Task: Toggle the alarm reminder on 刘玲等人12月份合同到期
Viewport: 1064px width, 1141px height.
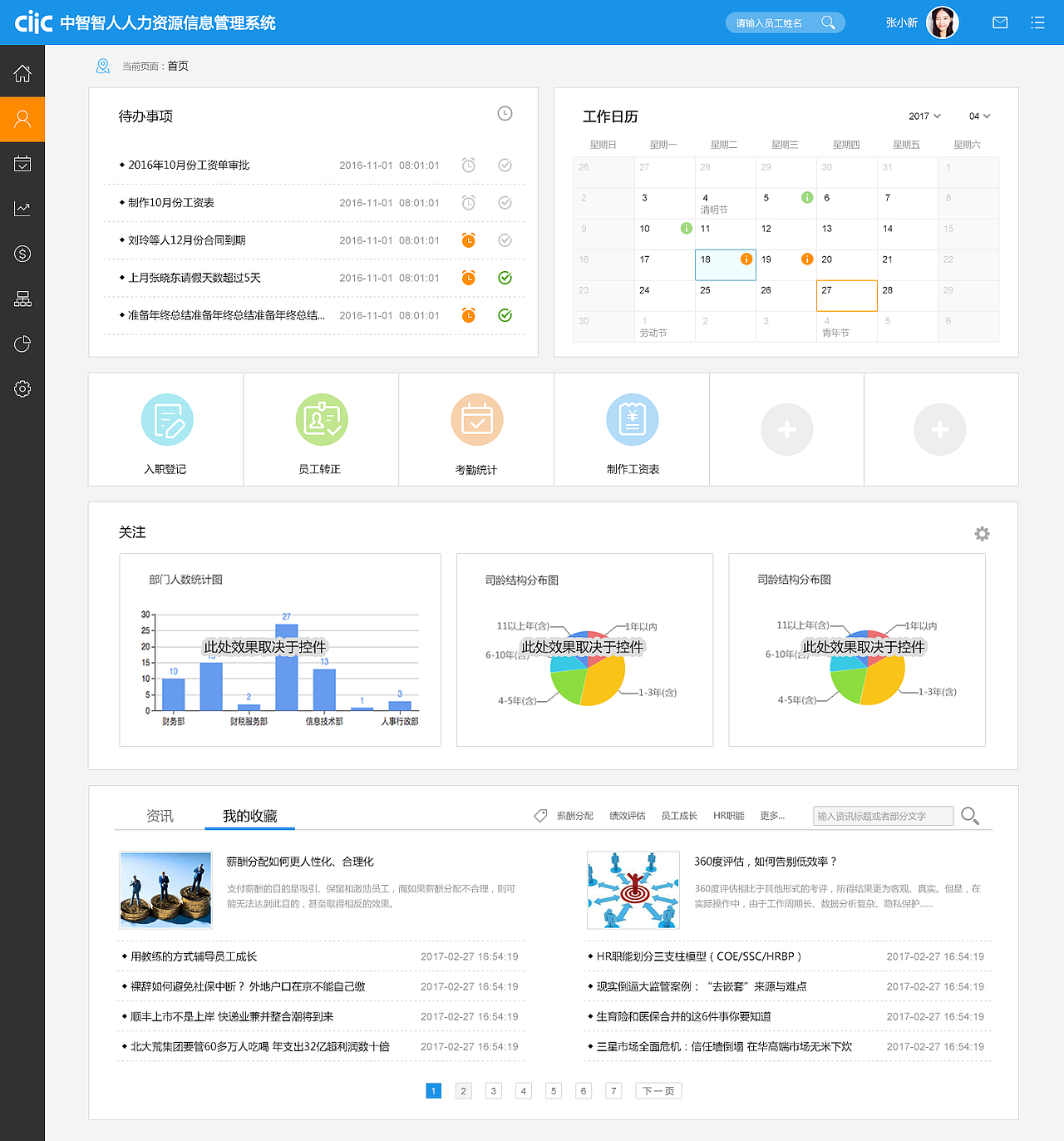Action: coord(468,240)
